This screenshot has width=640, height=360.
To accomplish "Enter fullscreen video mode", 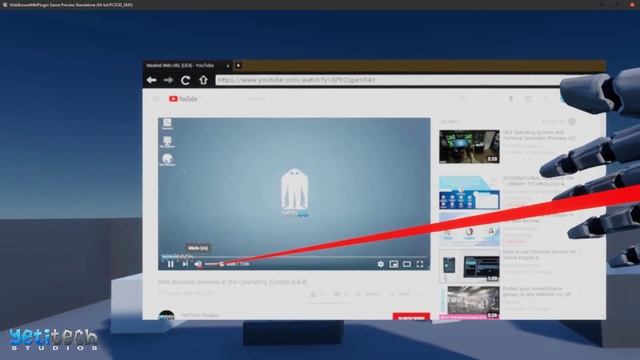I will tap(420, 264).
